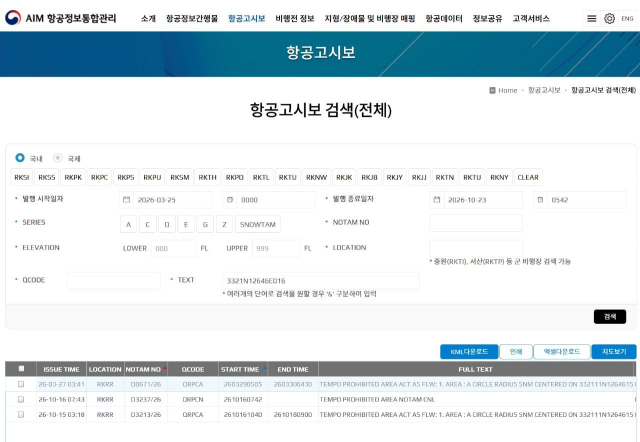Click calendar icon for issue start date

(x=127, y=200)
